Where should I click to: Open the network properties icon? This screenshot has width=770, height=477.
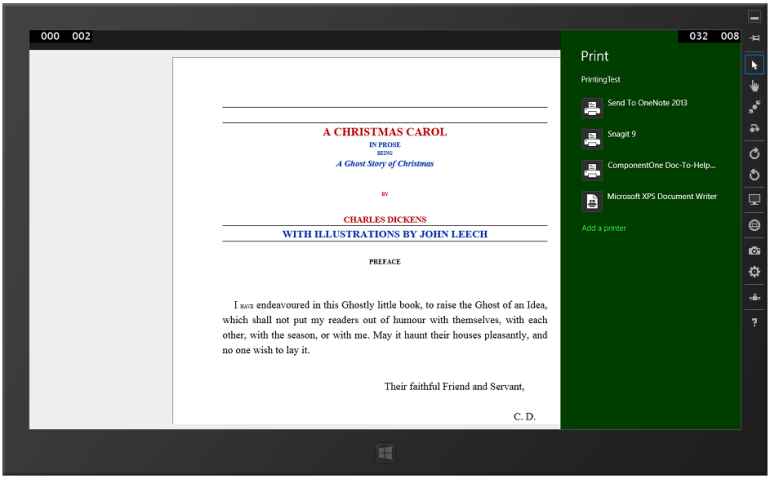point(754,297)
